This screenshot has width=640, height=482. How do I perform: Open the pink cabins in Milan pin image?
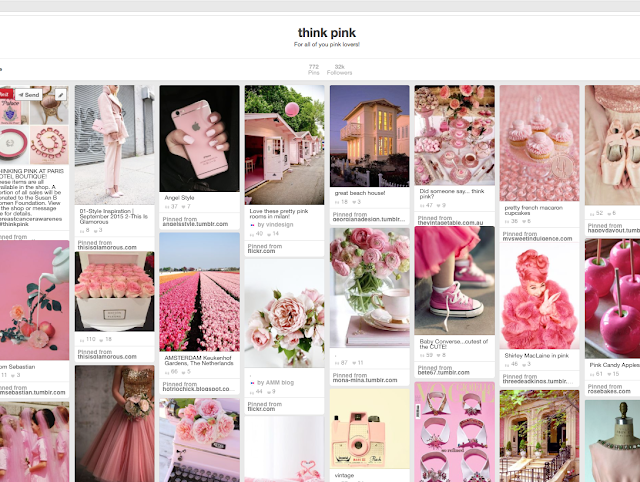coord(284,145)
